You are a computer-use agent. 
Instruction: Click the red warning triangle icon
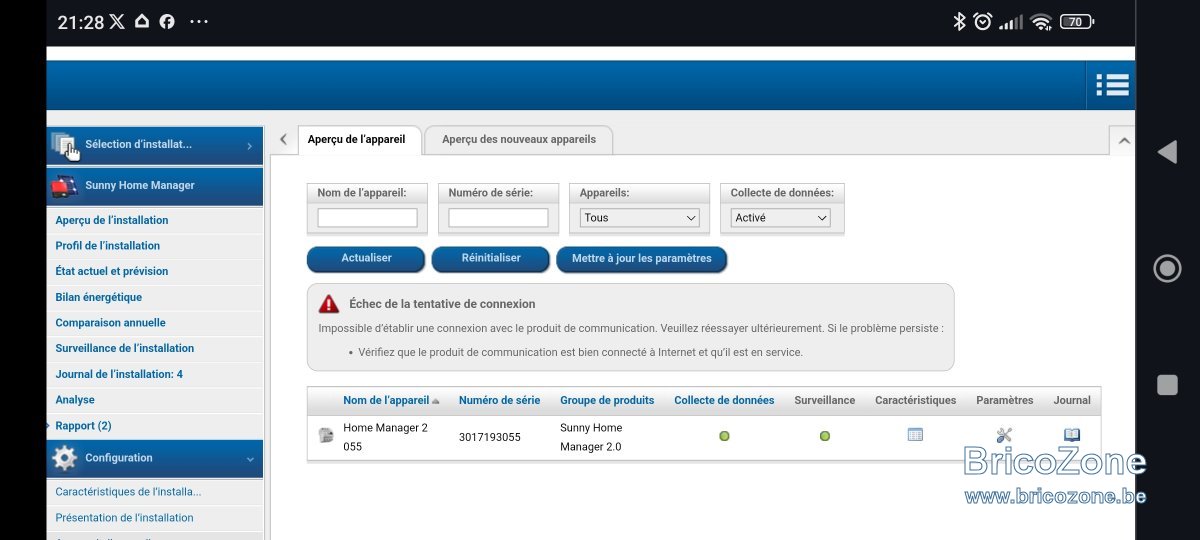pos(329,304)
